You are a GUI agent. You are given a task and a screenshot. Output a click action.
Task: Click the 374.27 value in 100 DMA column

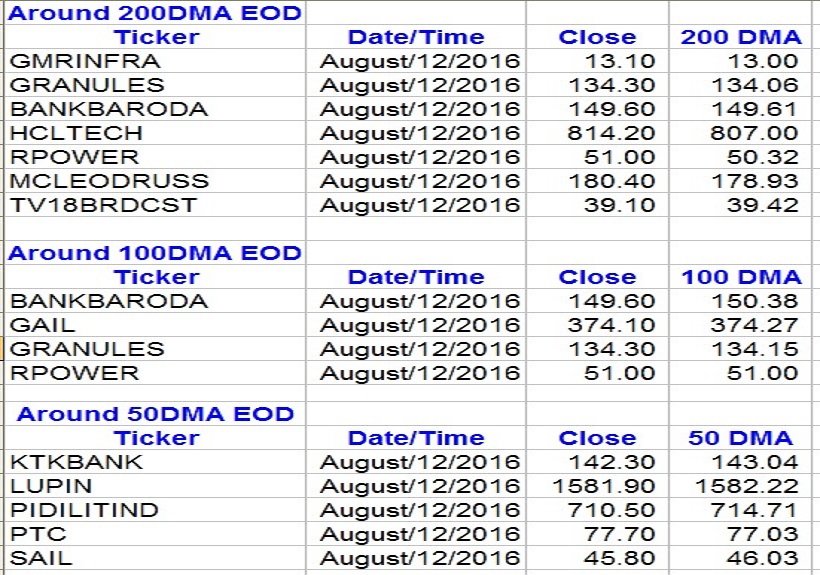[x=754, y=325]
